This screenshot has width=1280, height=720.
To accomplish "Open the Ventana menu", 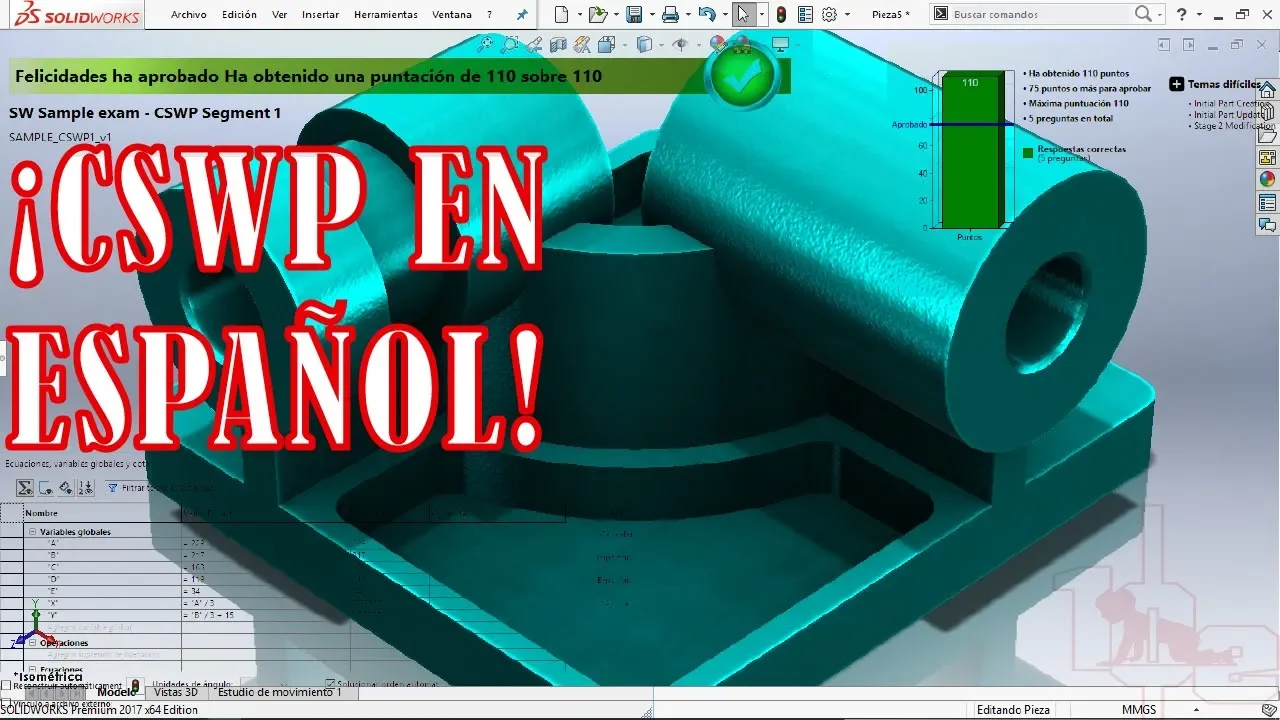I will click(452, 15).
